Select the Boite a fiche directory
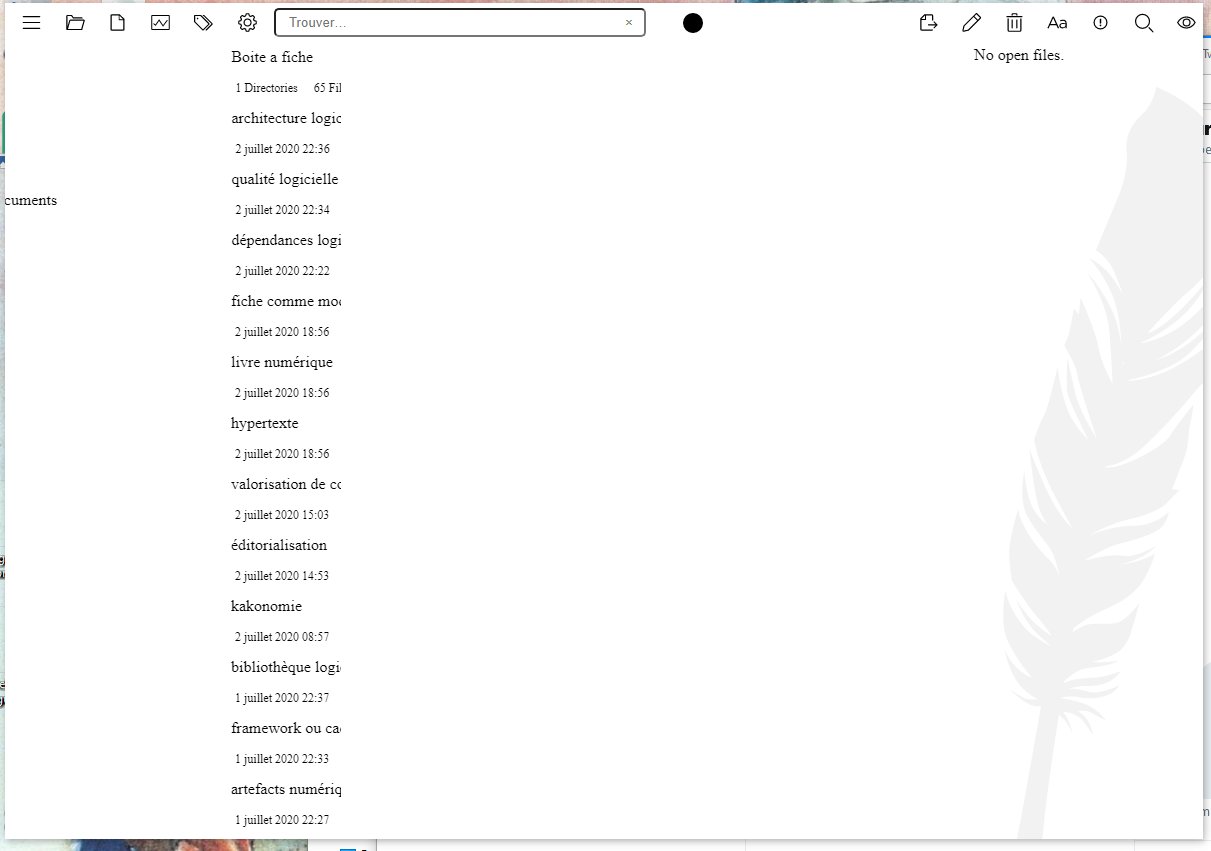Viewport: 1211px width, 851px height. coord(272,57)
